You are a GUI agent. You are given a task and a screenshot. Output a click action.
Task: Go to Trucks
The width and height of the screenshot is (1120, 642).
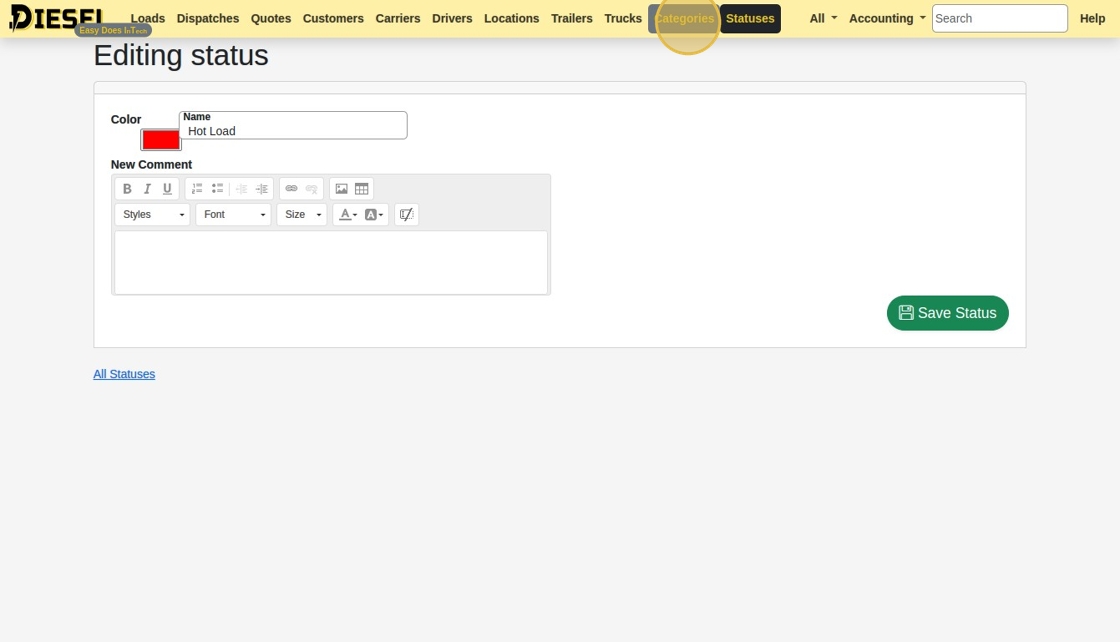623,19
